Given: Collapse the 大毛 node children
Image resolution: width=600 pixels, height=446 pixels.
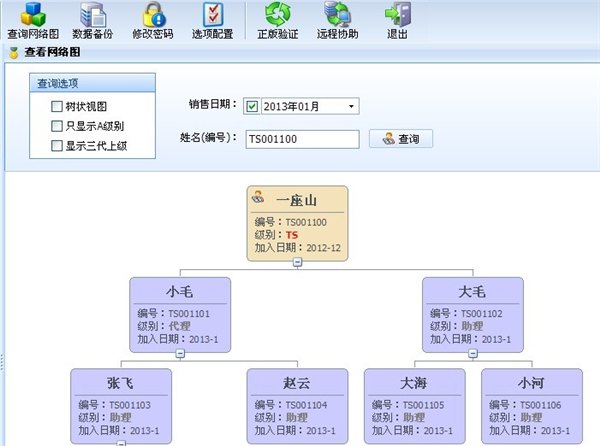Looking at the screenshot, I should click(x=473, y=353).
